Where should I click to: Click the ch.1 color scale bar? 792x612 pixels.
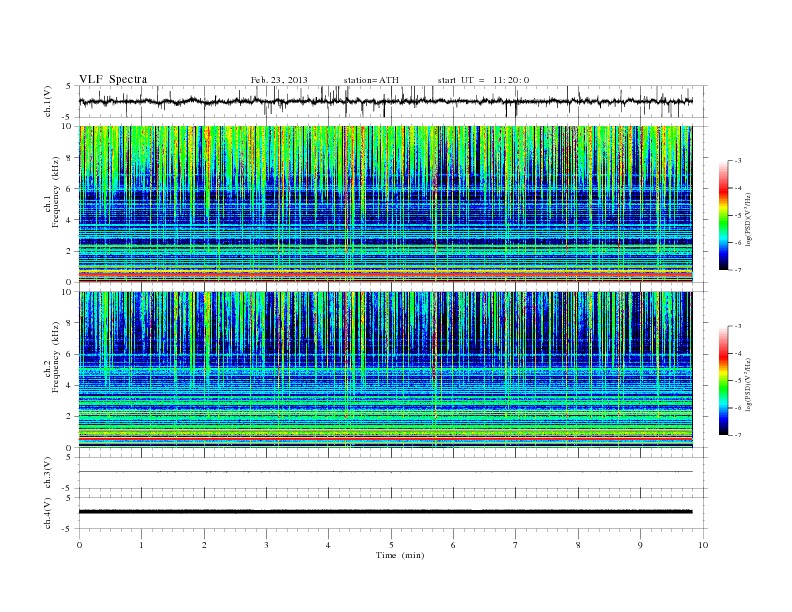(x=723, y=215)
